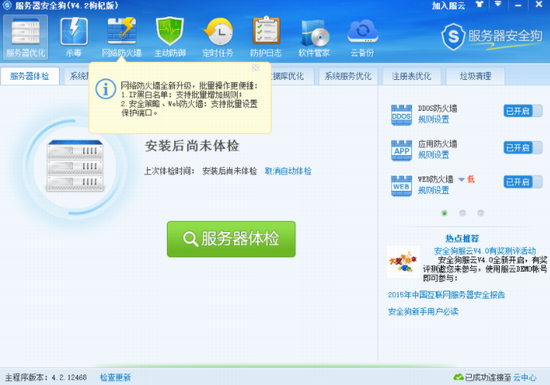
Task: Select the second carousel page dot
Action: coord(462,213)
